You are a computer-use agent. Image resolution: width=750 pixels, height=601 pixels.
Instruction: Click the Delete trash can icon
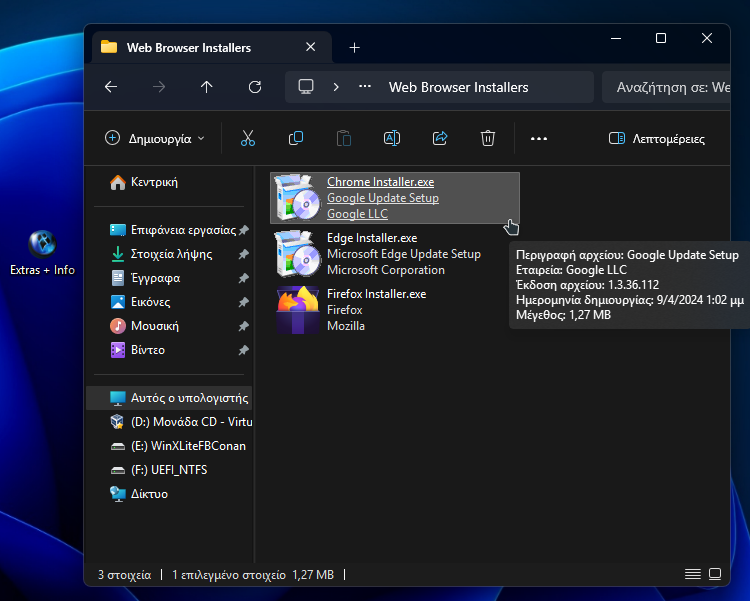tap(487, 138)
